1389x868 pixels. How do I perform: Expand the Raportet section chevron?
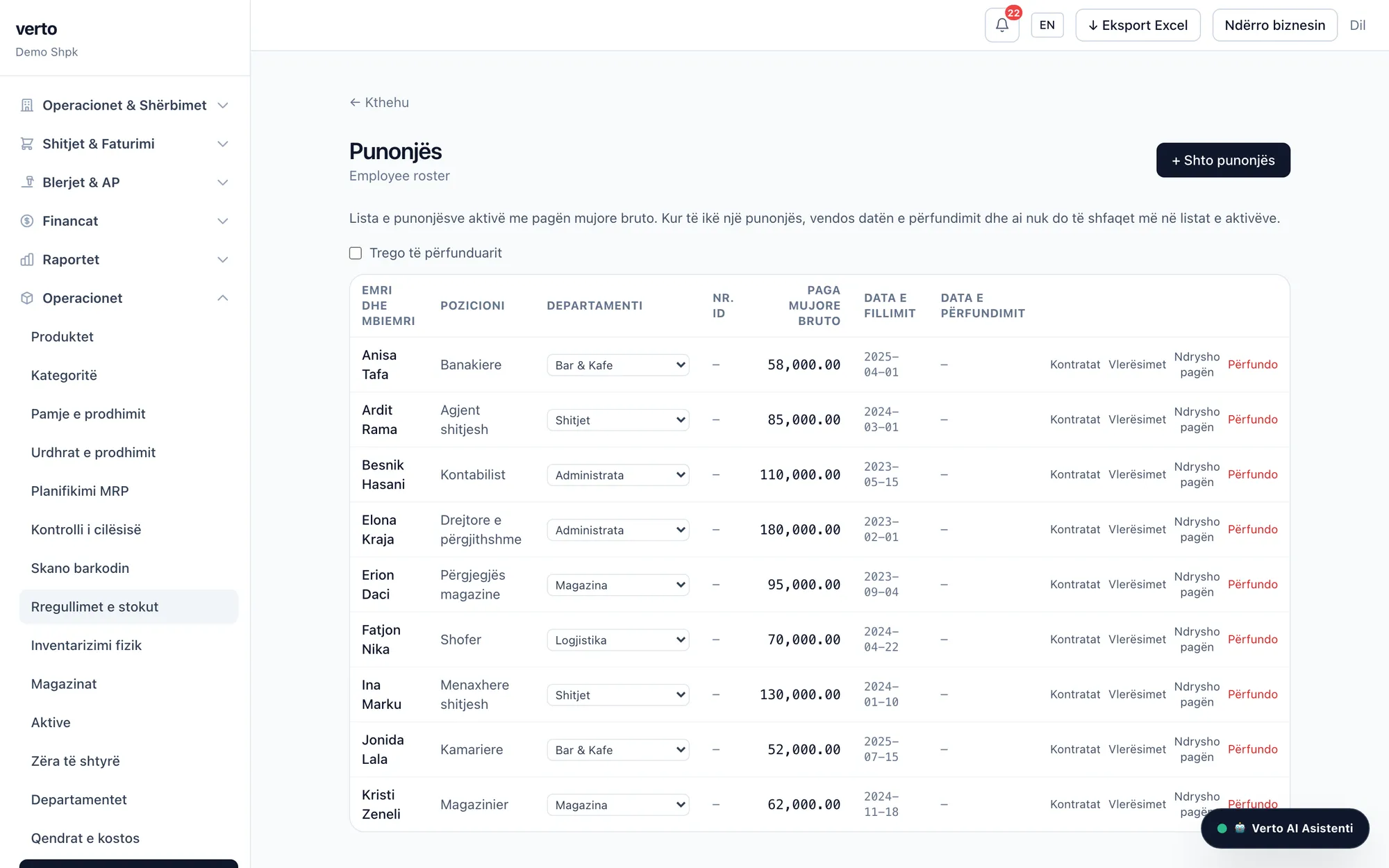pyautogui.click(x=223, y=260)
